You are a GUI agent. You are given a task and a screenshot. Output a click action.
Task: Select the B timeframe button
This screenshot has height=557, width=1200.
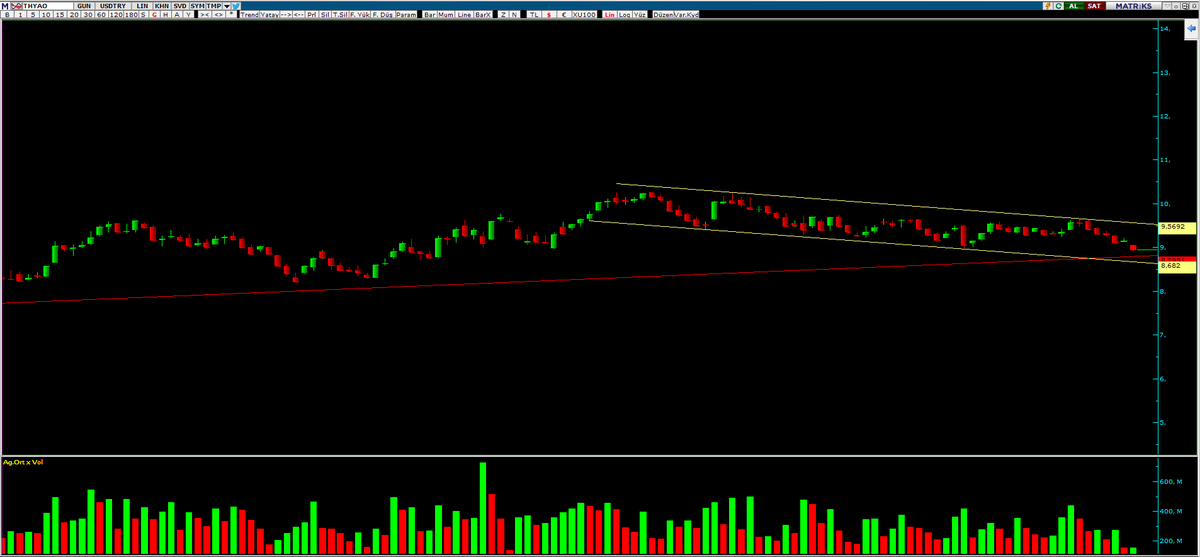(x=7, y=15)
